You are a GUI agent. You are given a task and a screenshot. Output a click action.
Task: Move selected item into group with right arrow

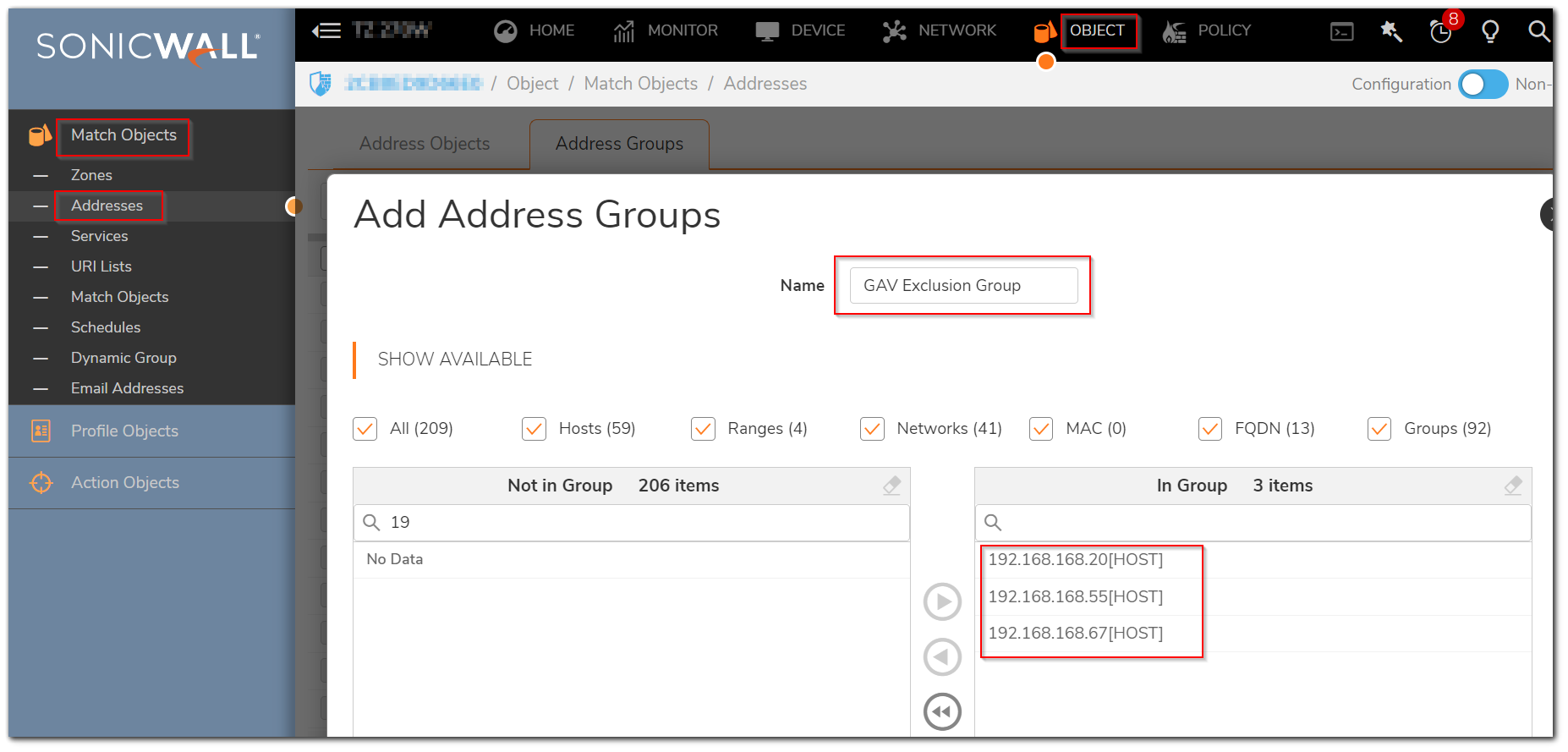tap(942, 602)
